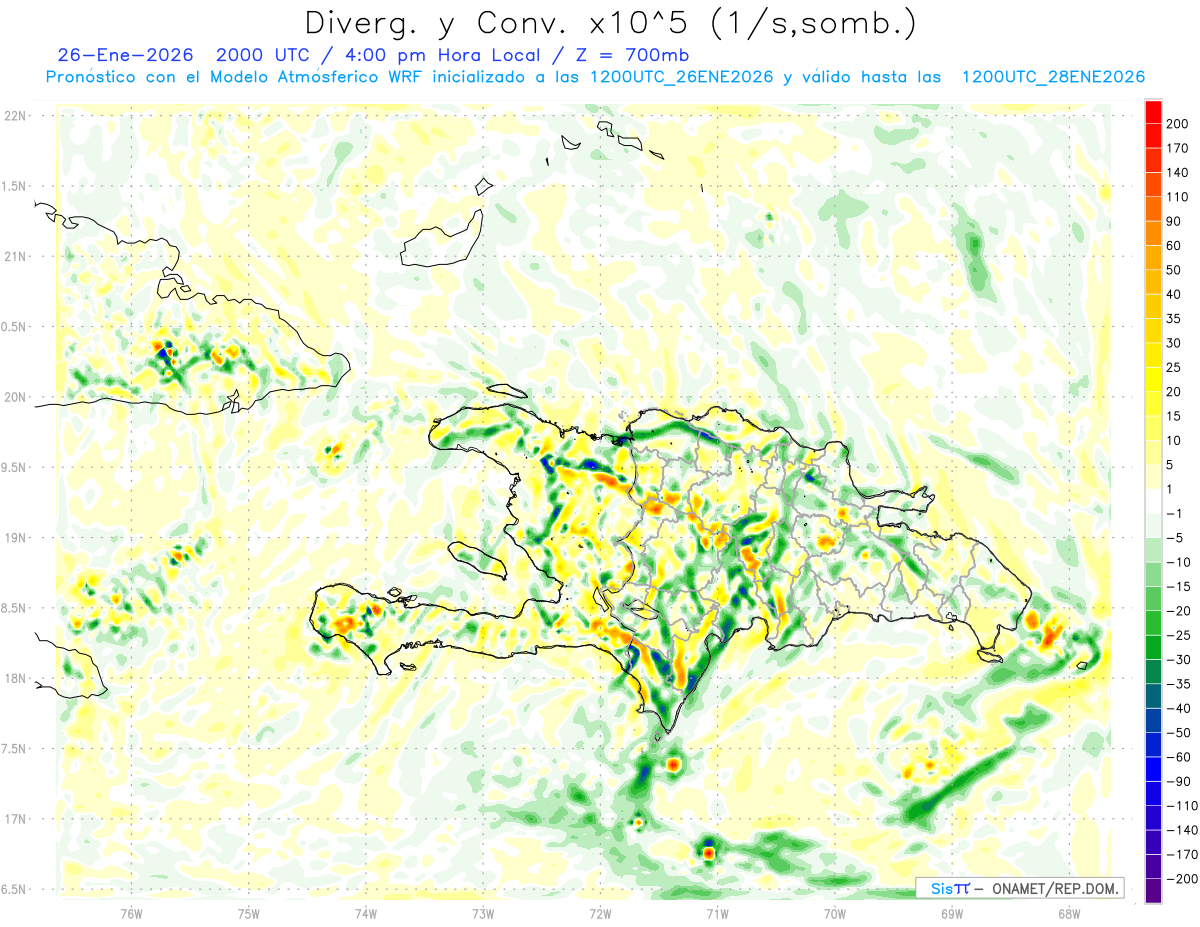Click the '9.5N' latitude label
The width and height of the screenshot is (1200, 927).
coord(15,467)
